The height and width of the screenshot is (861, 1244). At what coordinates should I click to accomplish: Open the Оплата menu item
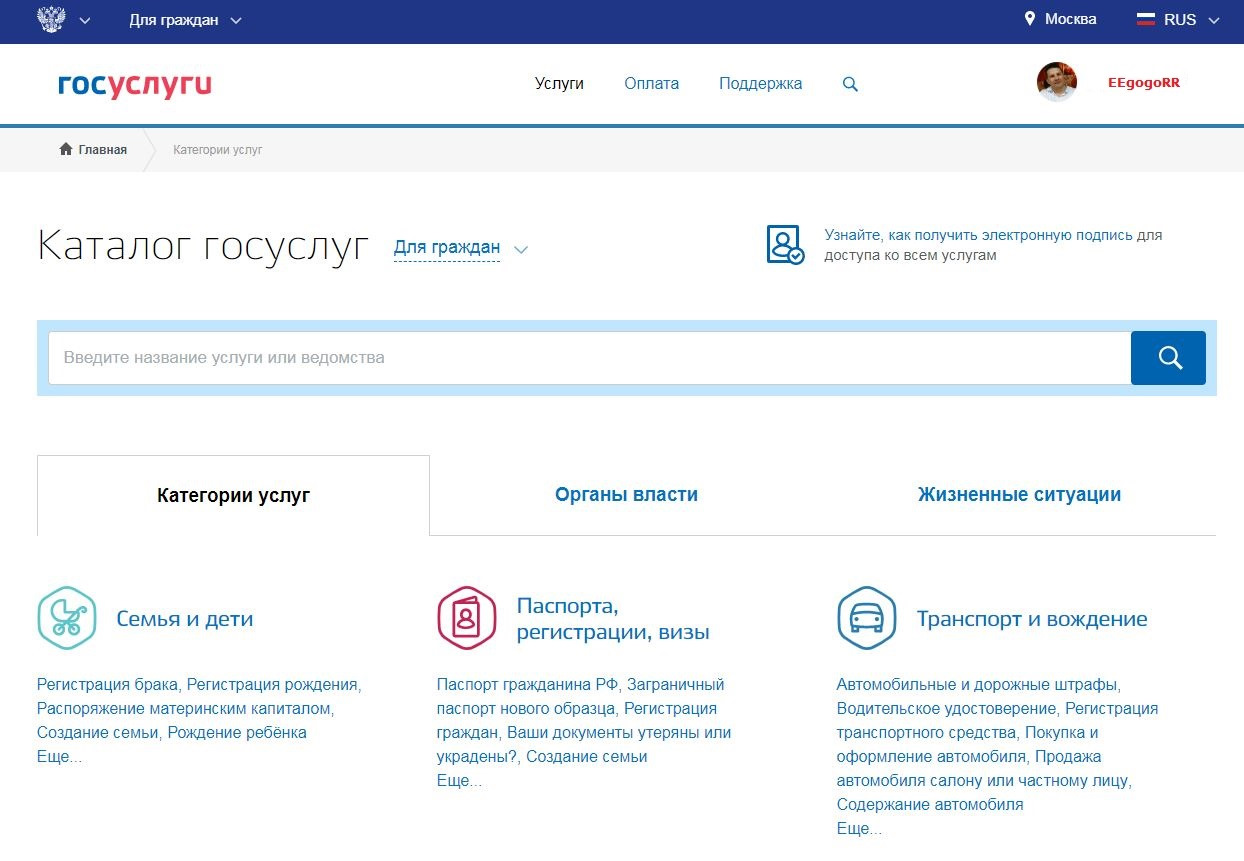(x=651, y=84)
